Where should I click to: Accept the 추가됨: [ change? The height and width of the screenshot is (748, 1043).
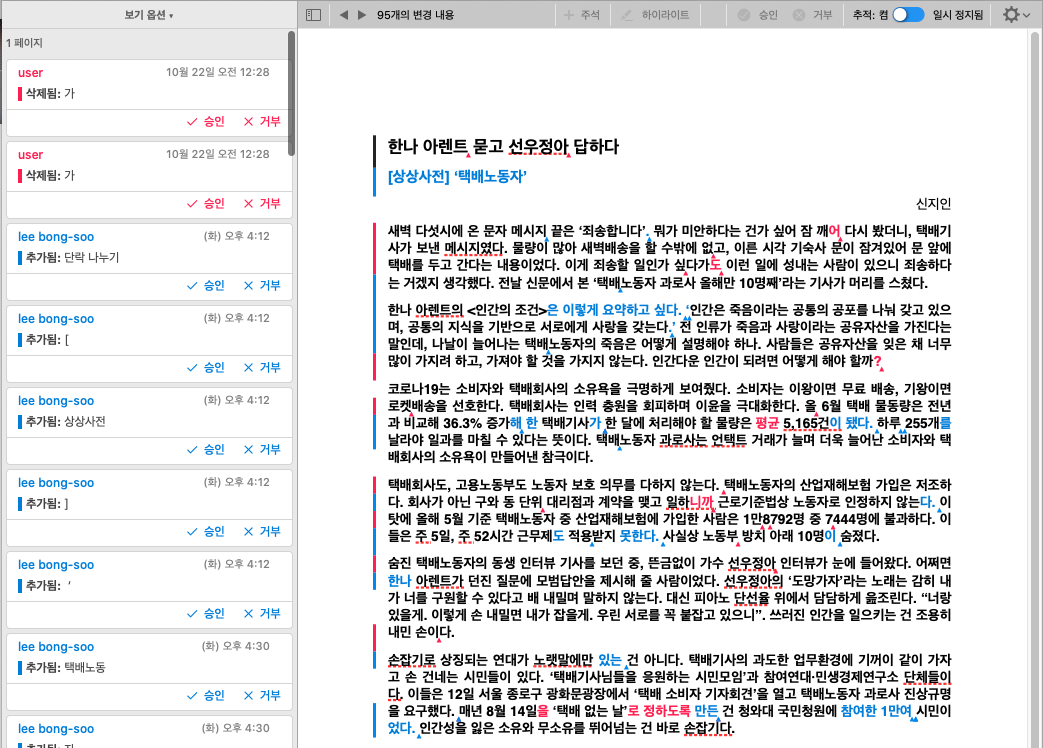point(206,367)
